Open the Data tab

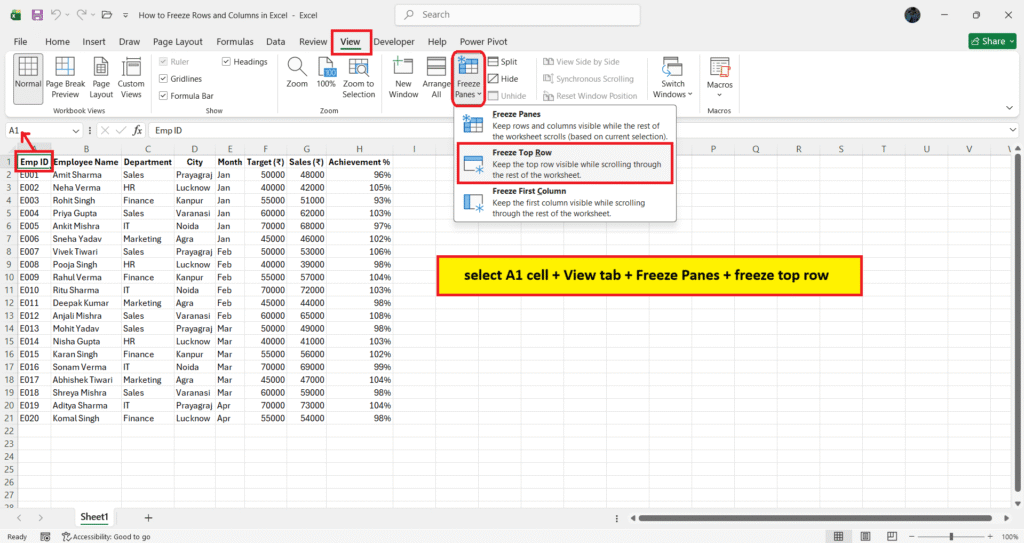[276, 41]
